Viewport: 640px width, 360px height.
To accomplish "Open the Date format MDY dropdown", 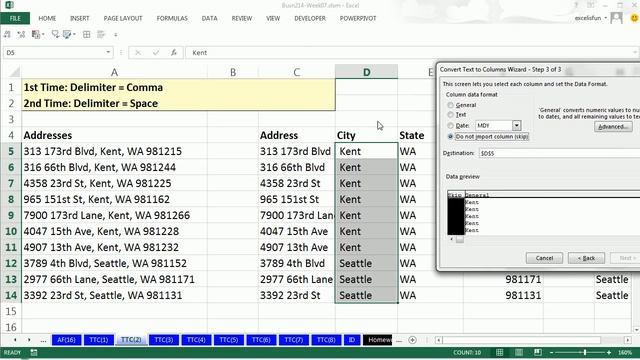I will click(x=516, y=126).
